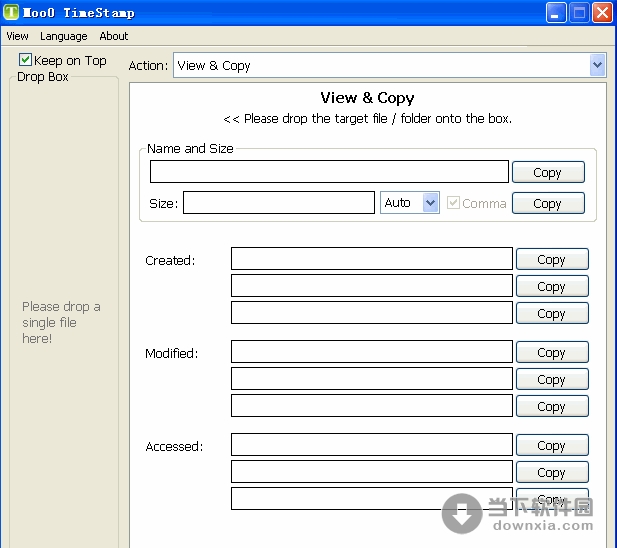Expand the Action dropdown
Screen dimensions: 617x548
(597, 65)
